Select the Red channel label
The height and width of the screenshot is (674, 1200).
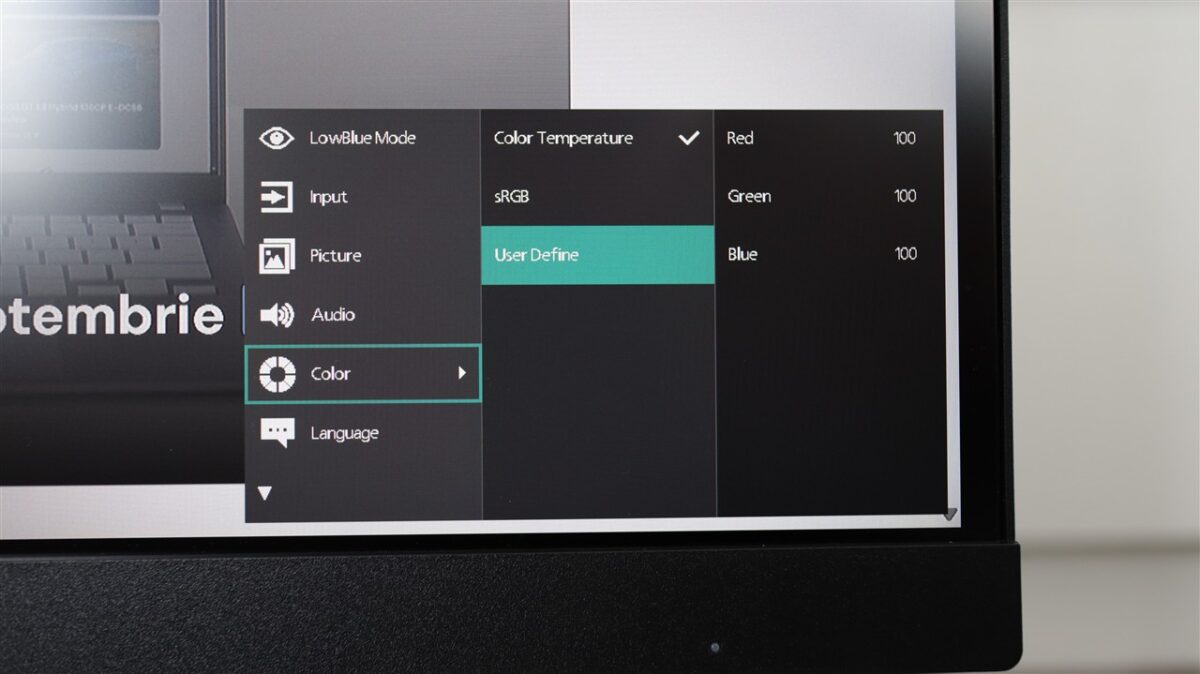tap(740, 138)
